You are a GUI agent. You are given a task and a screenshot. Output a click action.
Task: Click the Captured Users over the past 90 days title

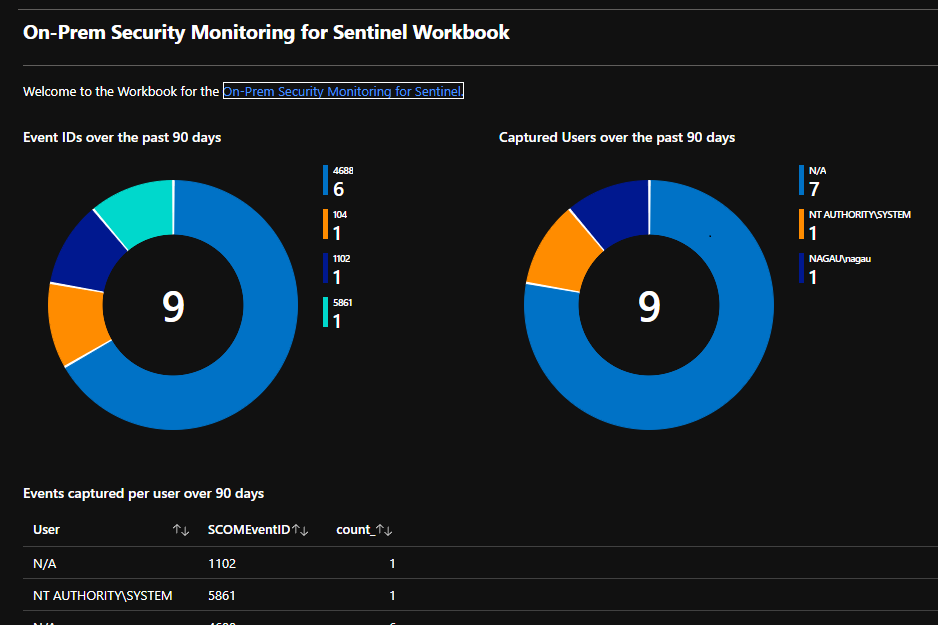[617, 138]
